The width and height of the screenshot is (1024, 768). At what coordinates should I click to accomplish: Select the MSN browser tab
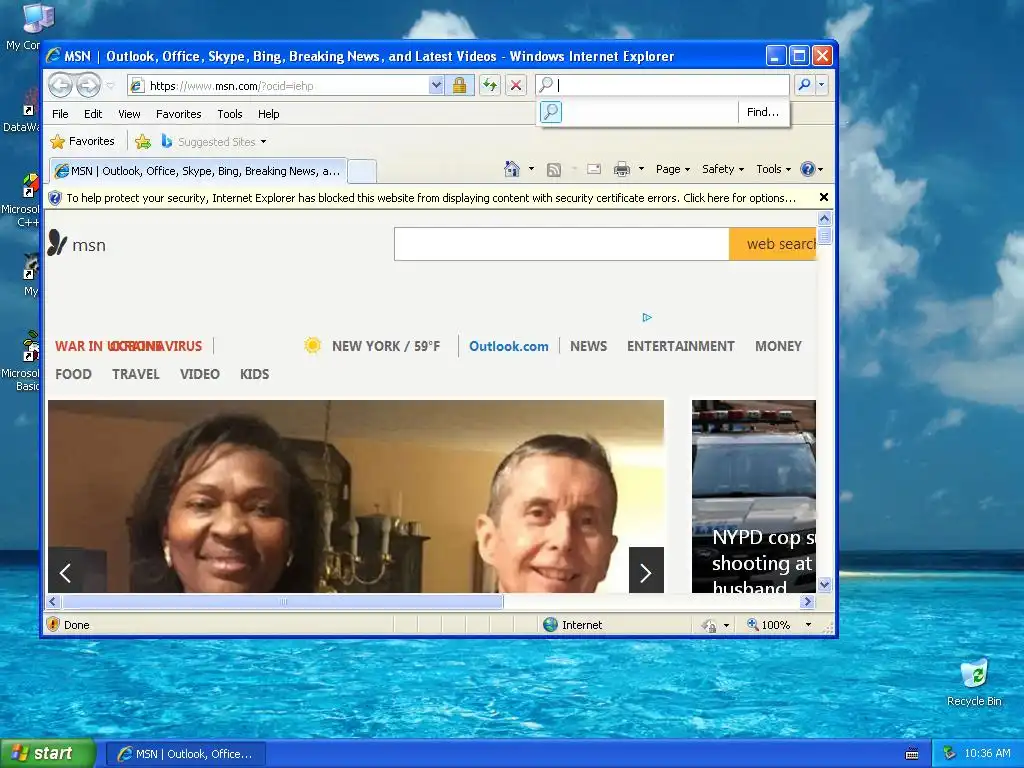[x=198, y=171]
